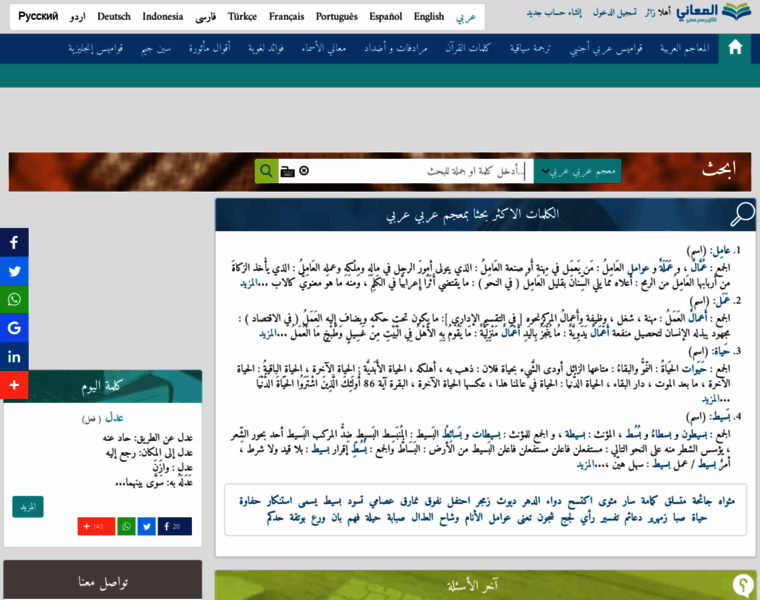Open the word بسيط entry link
This screenshot has height=600, width=760.
pos(721,416)
